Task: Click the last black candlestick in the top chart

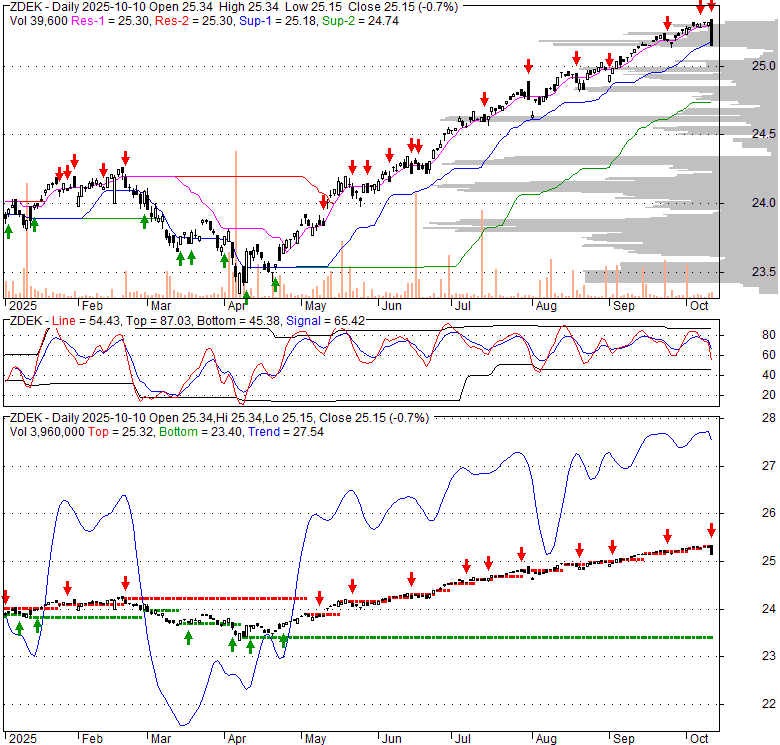Action: [x=711, y=34]
